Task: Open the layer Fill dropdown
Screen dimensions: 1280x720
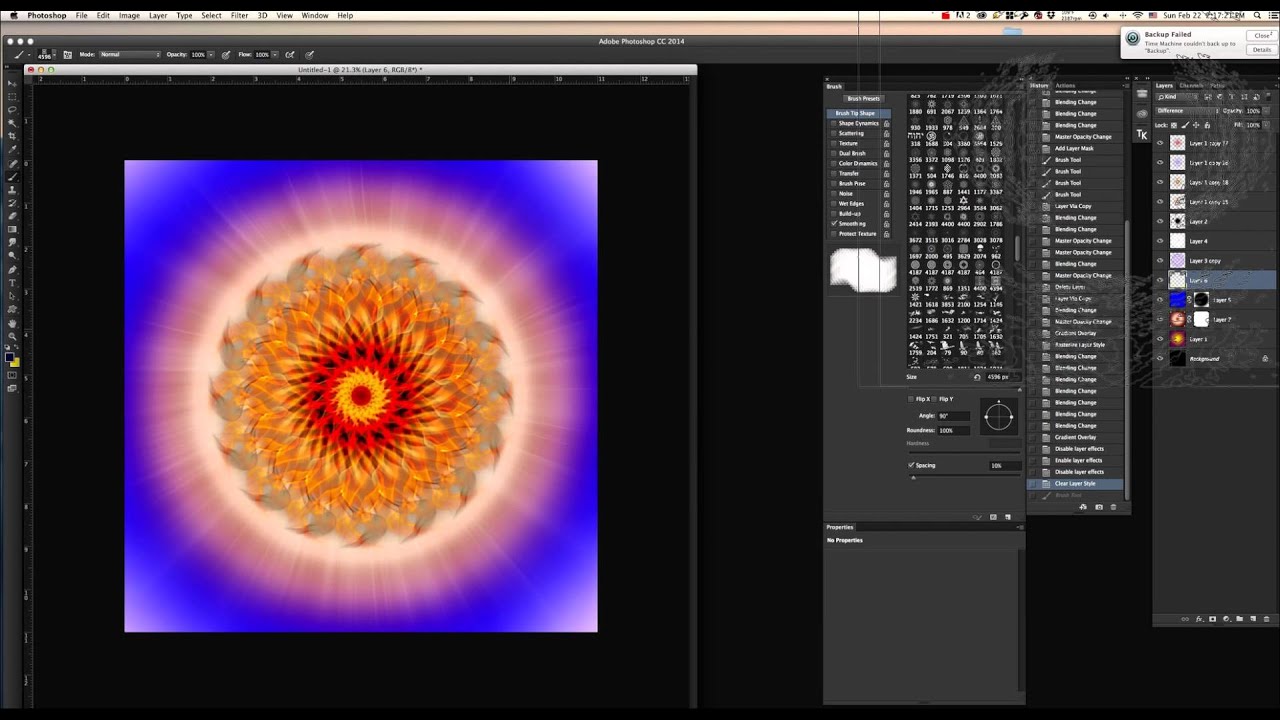Action: coord(1266,125)
